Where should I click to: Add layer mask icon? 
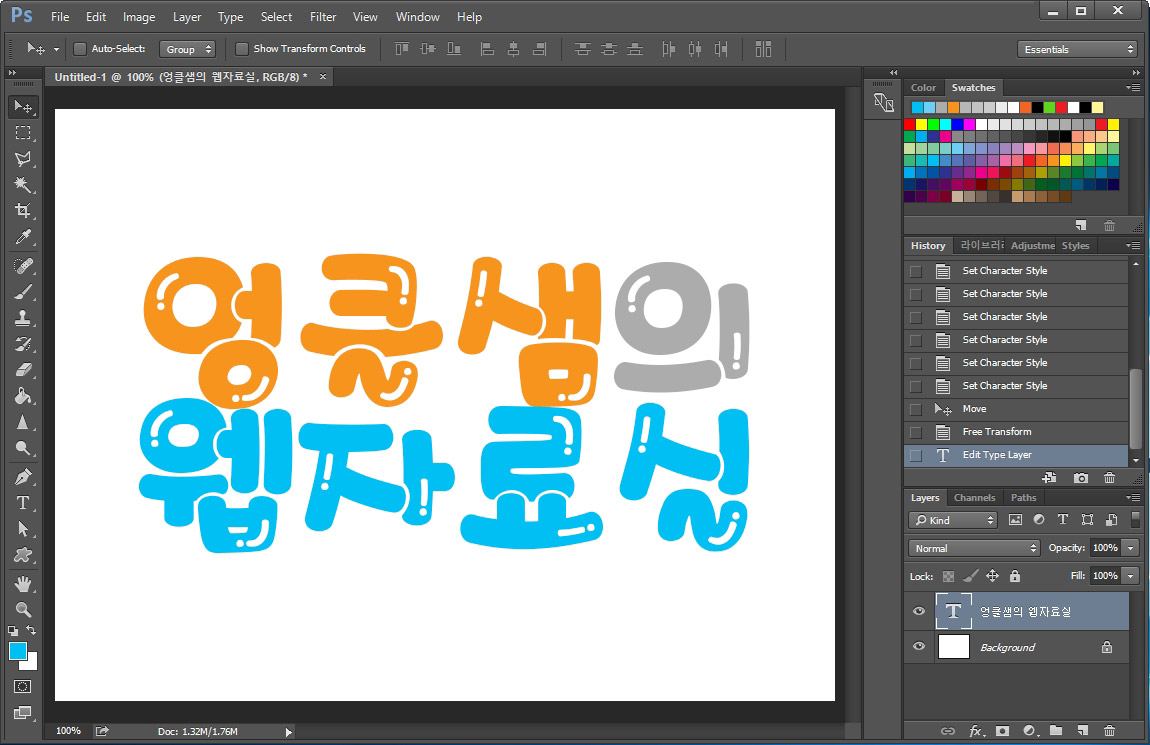[x=1003, y=731]
